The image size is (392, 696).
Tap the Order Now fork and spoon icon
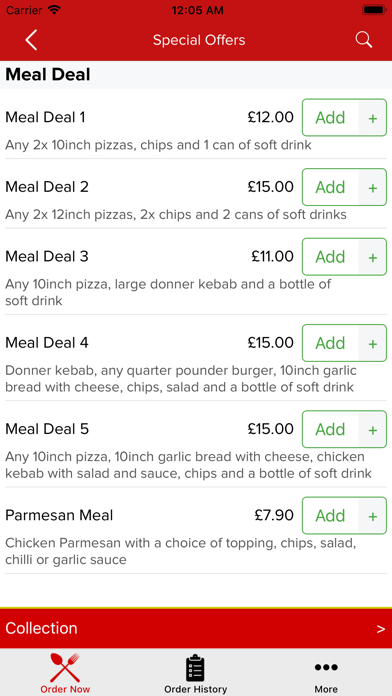(x=65, y=667)
